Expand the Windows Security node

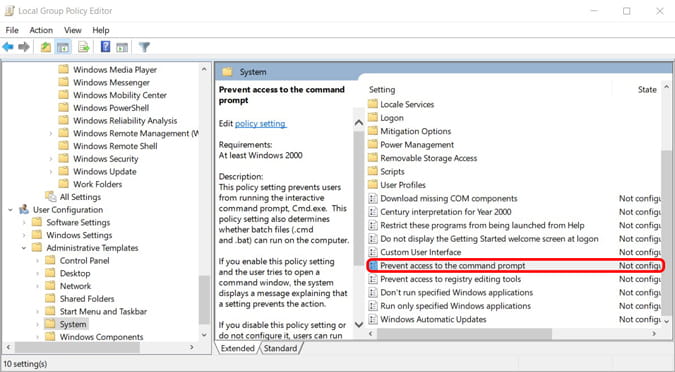pos(51,159)
